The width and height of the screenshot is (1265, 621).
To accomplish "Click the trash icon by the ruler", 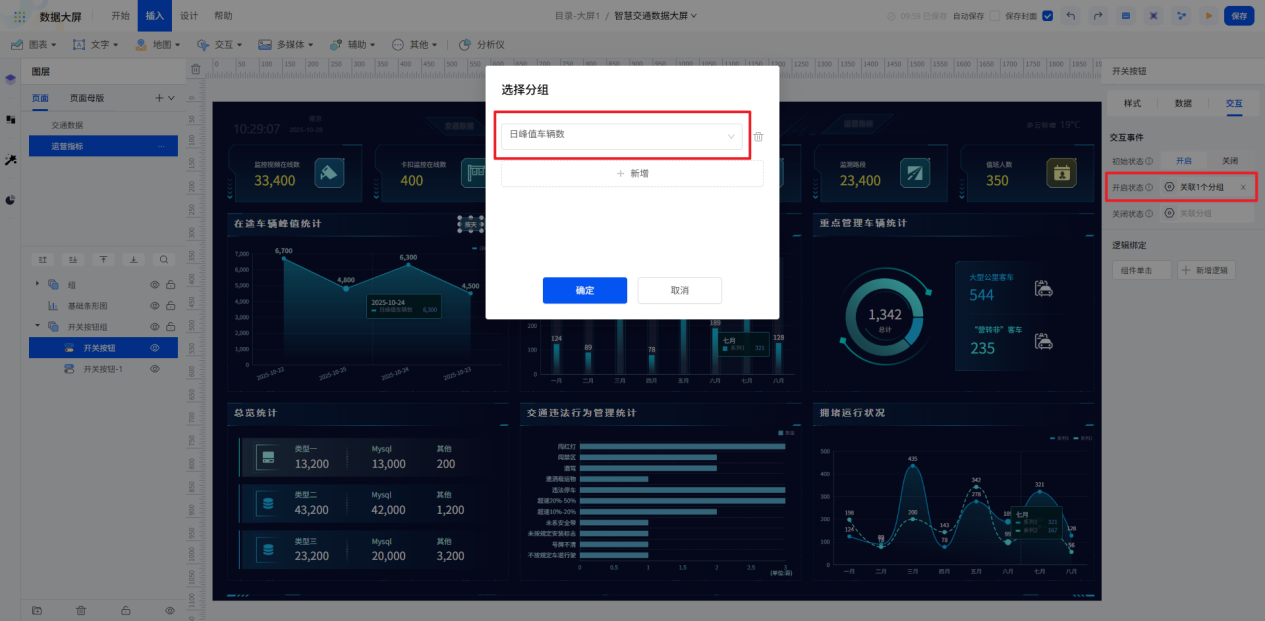I will tap(196, 69).
